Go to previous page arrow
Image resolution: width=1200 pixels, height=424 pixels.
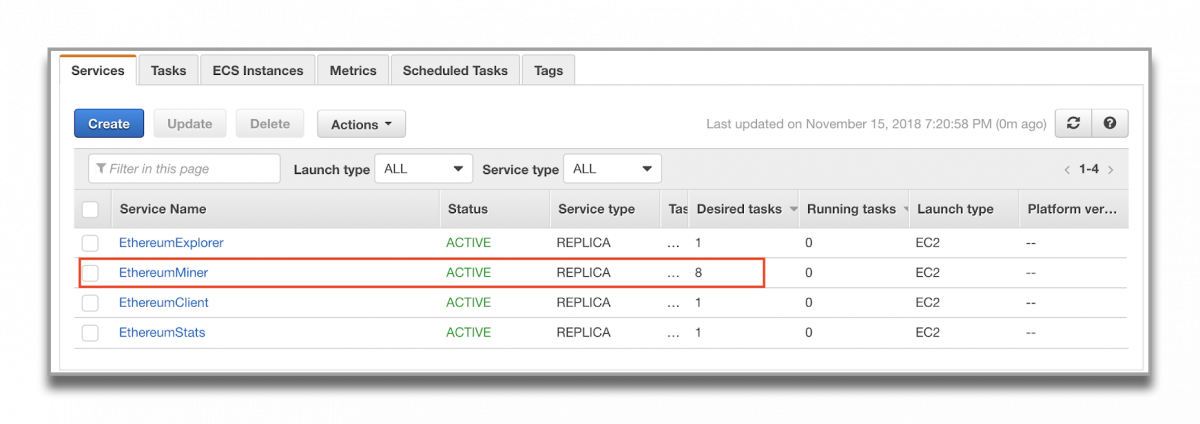tap(1067, 170)
